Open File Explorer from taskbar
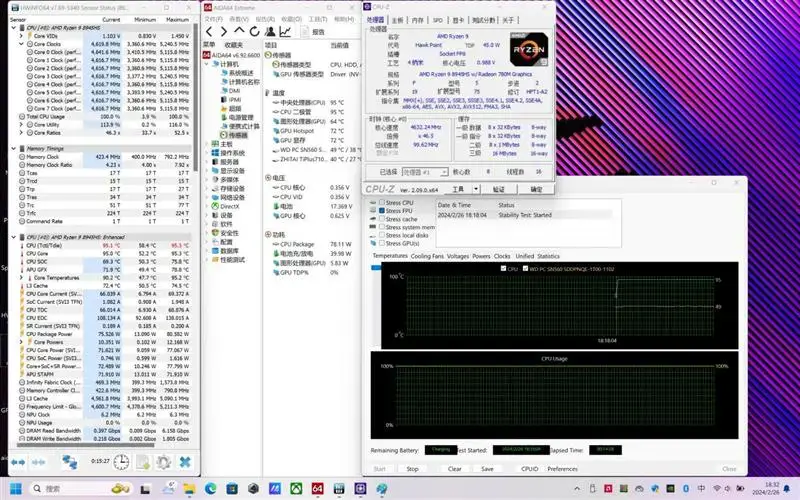This screenshot has width=800, height=500. tap(189, 489)
